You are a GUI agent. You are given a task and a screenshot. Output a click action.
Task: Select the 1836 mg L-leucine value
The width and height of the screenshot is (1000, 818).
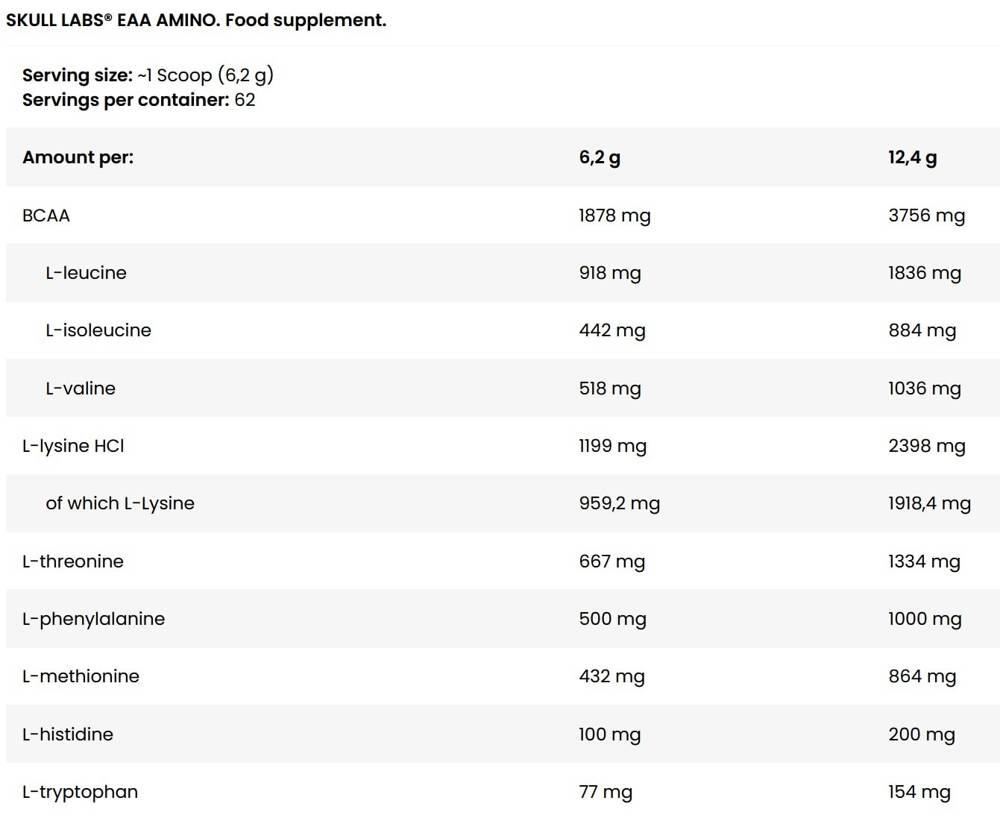(925, 274)
